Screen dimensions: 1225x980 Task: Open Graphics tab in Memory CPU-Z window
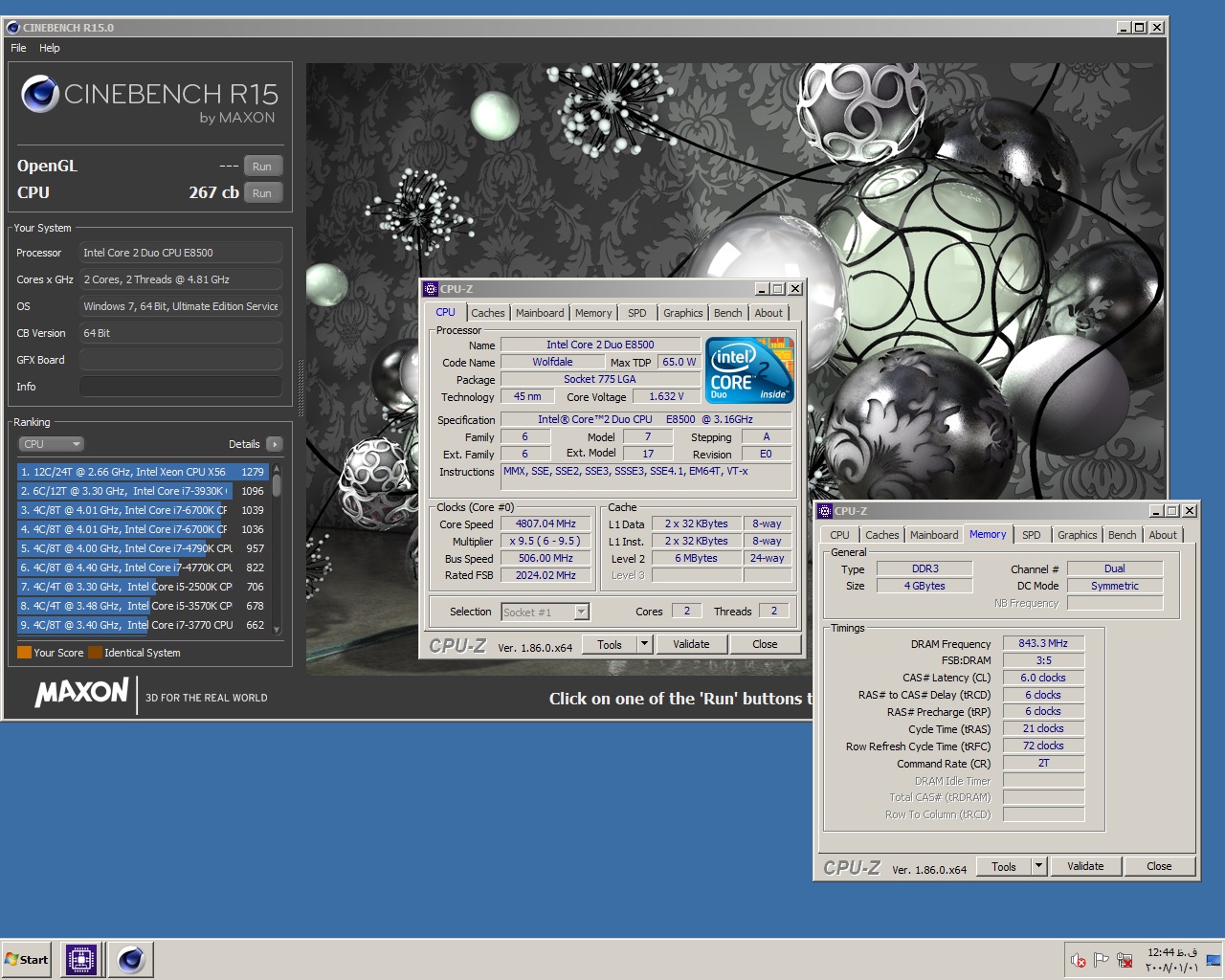[x=1078, y=535]
